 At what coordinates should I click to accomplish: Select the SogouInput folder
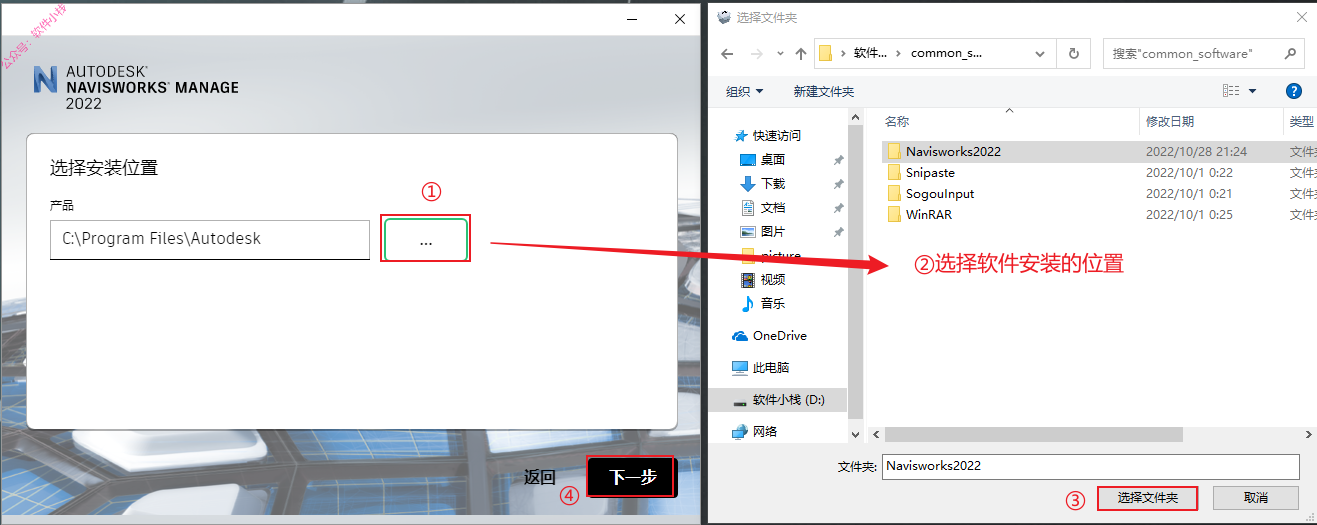tap(940, 194)
